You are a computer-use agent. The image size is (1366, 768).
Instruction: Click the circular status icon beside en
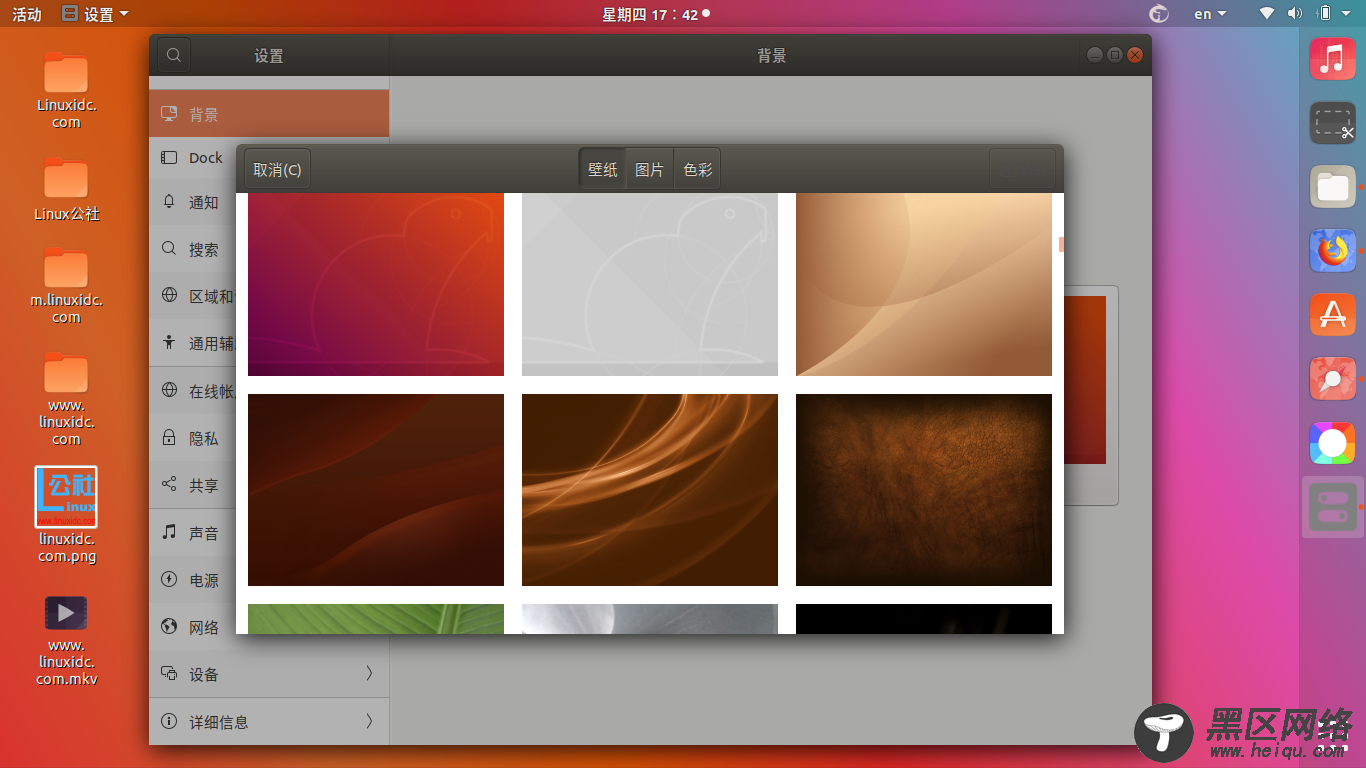pyautogui.click(x=1159, y=14)
